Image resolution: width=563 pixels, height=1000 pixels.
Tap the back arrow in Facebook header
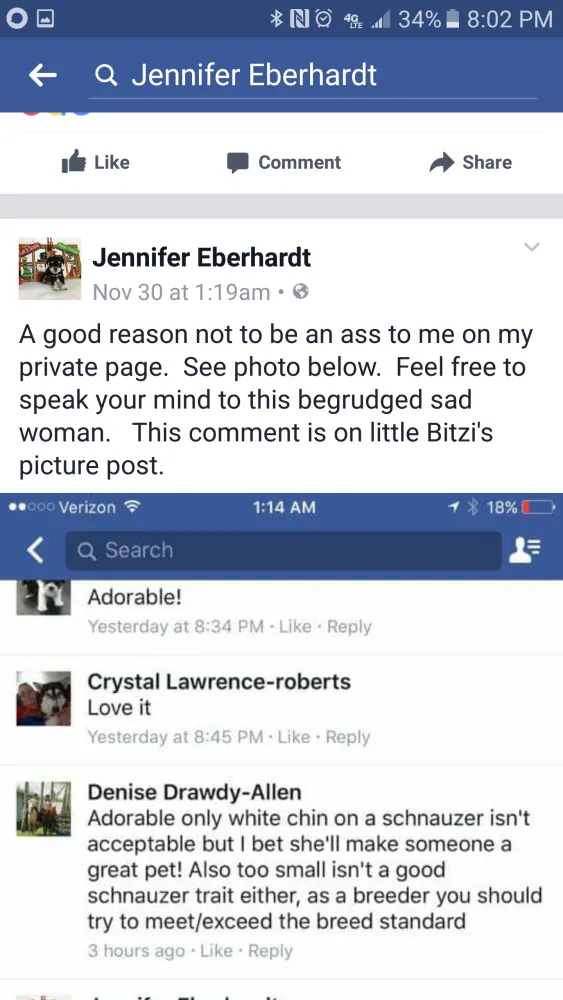coord(43,76)
